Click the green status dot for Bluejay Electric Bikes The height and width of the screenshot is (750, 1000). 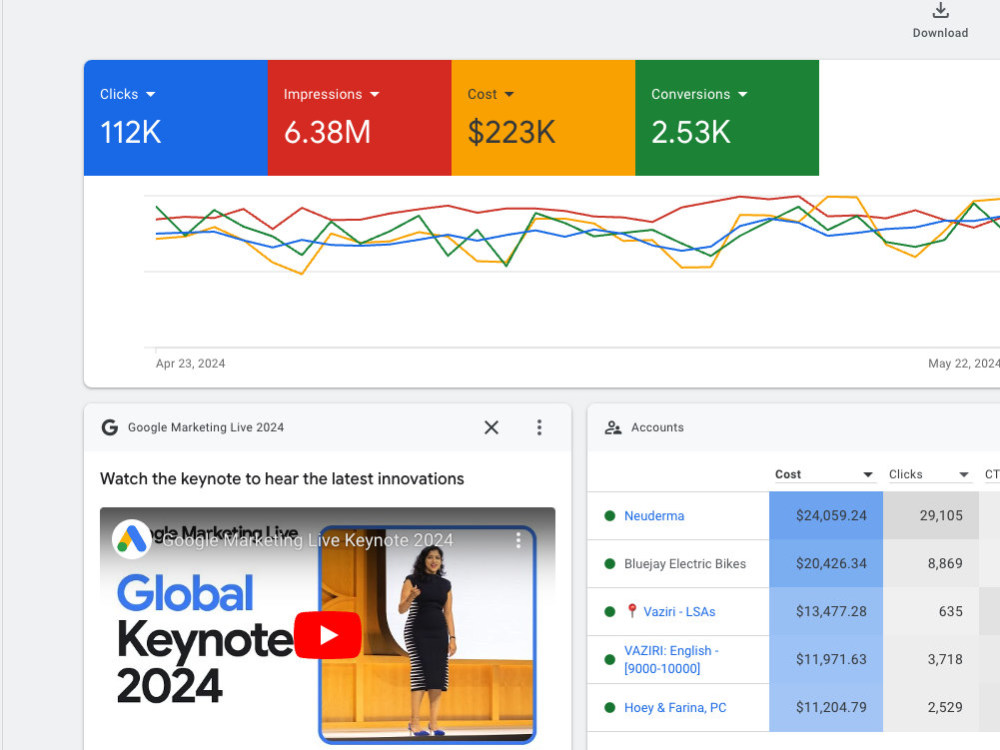[610, 564]
